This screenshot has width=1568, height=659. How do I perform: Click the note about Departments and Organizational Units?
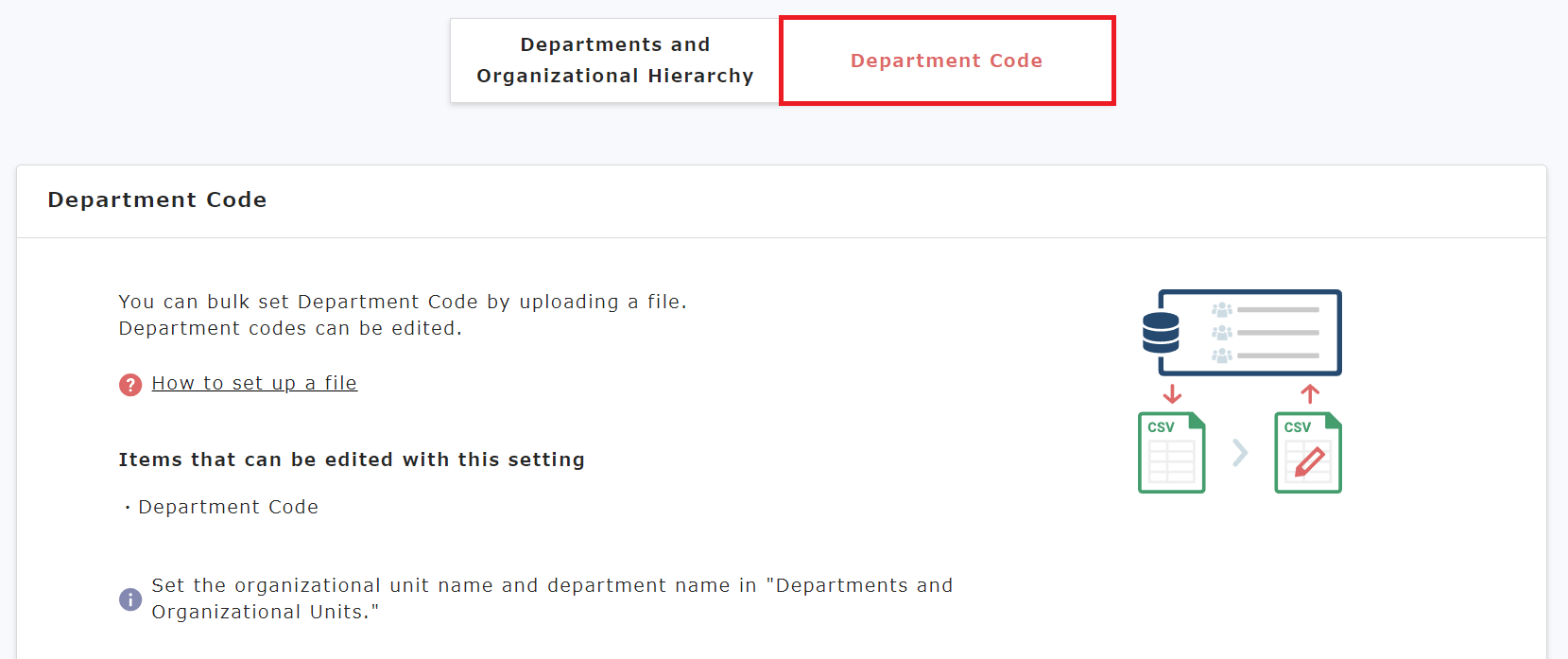coord(552,598)
